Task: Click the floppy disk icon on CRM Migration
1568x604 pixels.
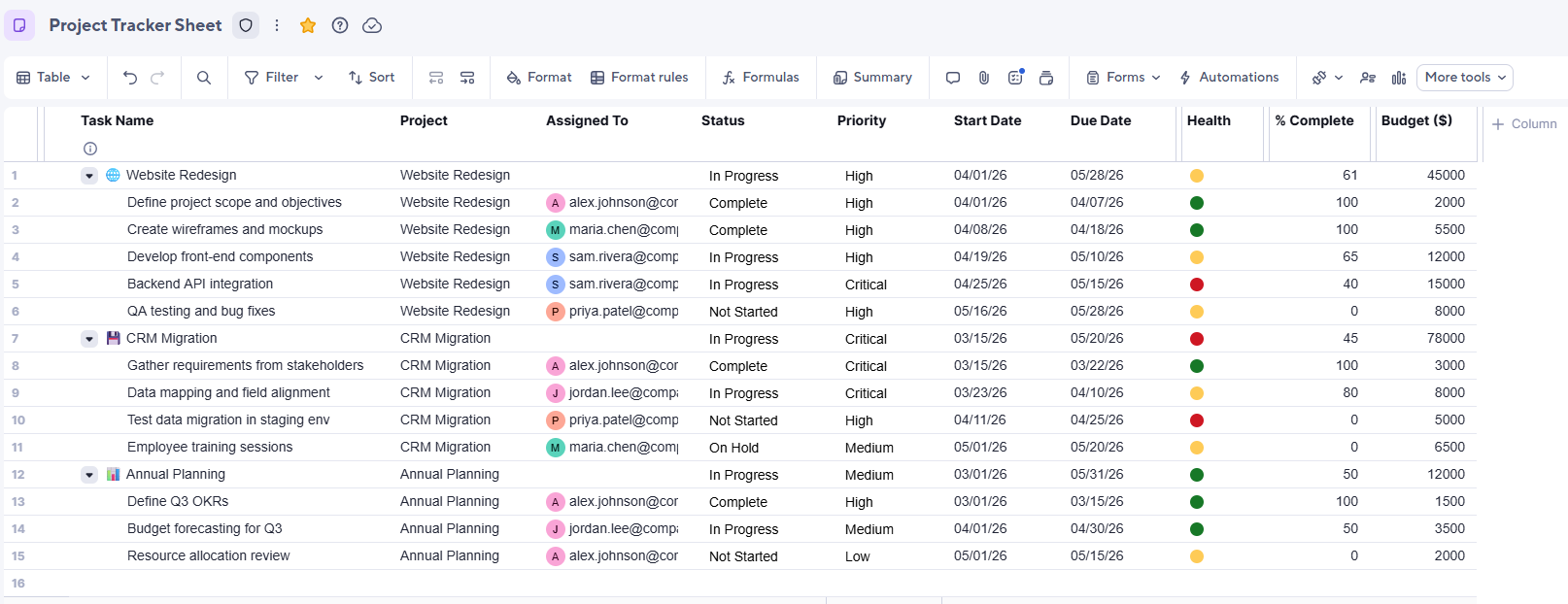Action: (x=113, y=338)
